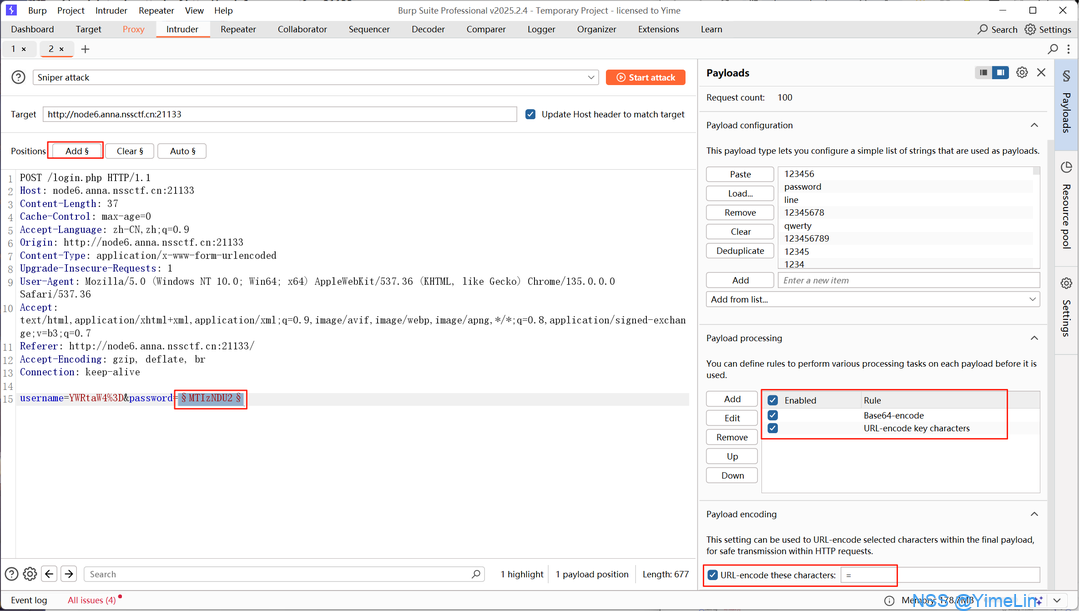The image size is (1079, 611).
Task: Click the request Search text field
Action: [284, 574]
